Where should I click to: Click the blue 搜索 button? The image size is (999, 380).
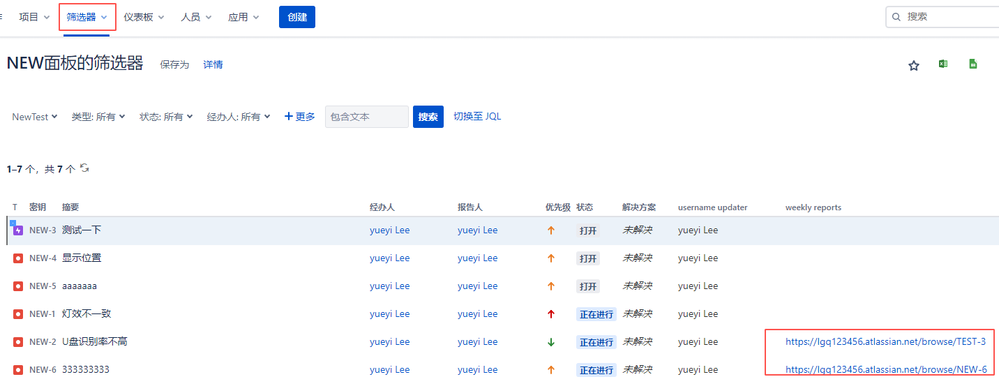coord(428,117)
